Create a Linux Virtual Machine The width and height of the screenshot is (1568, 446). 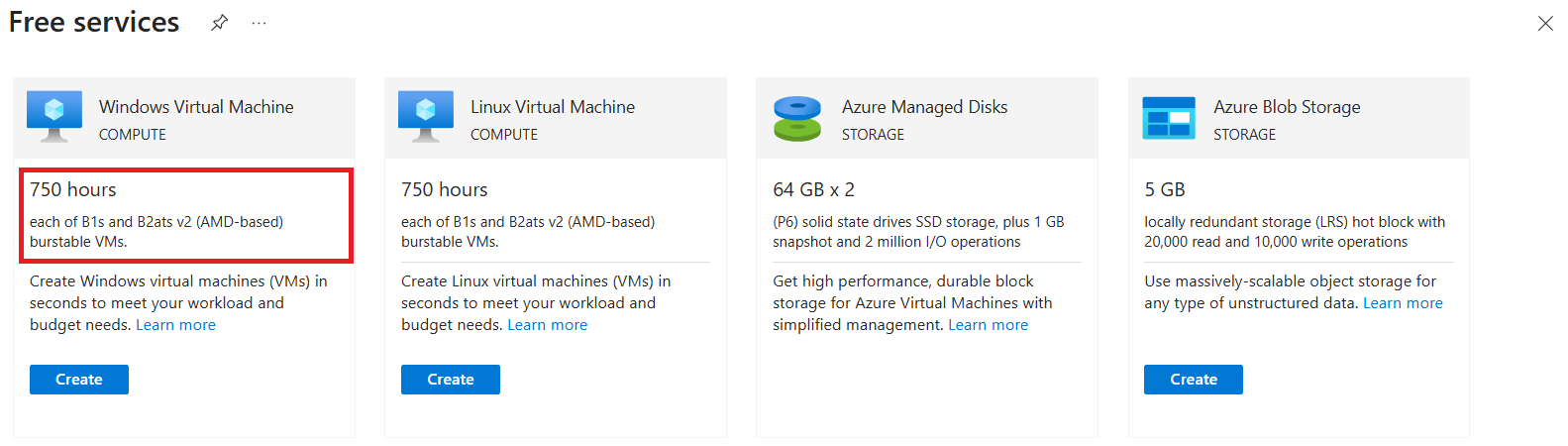(451, 380)
